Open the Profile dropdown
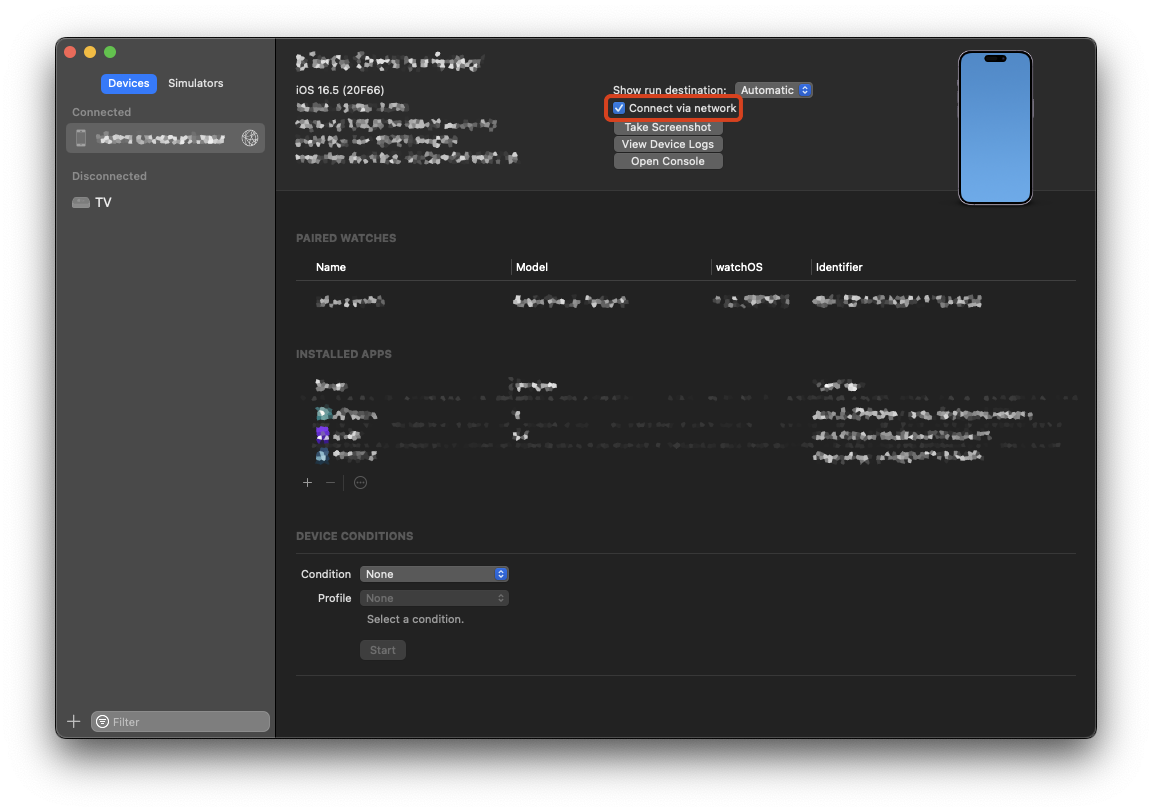Screen dimensions: 1152x812 click(434, 597)
